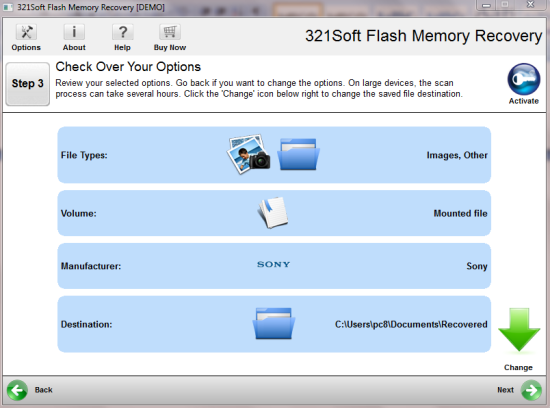
Task: Close the 321Soft window
Action: [531, 5]
